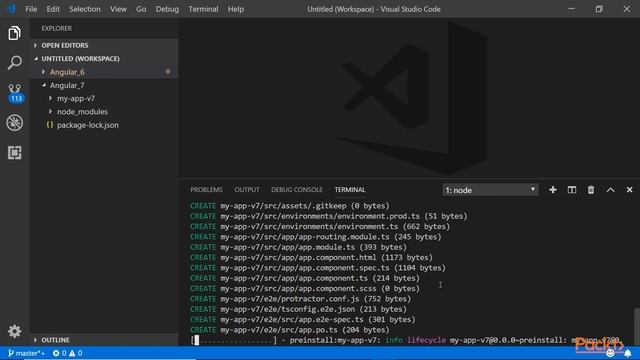Image resolution: width=640 pixels, height=360 pixels.
Task: Click the app.module.ts CREATE line in terminal
Action: (298, 247)
